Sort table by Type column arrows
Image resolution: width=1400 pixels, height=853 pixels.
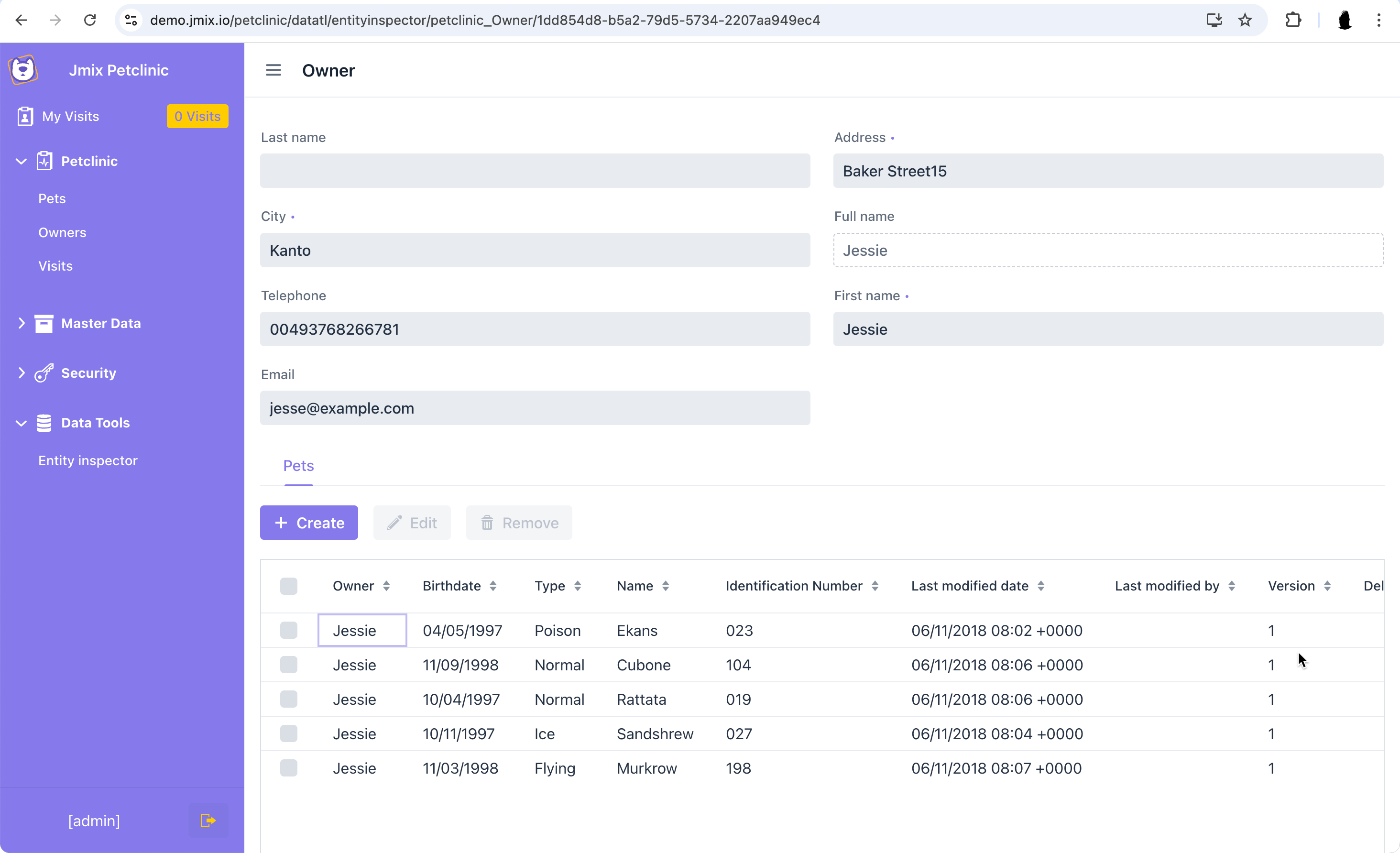(x=577, y=586)
